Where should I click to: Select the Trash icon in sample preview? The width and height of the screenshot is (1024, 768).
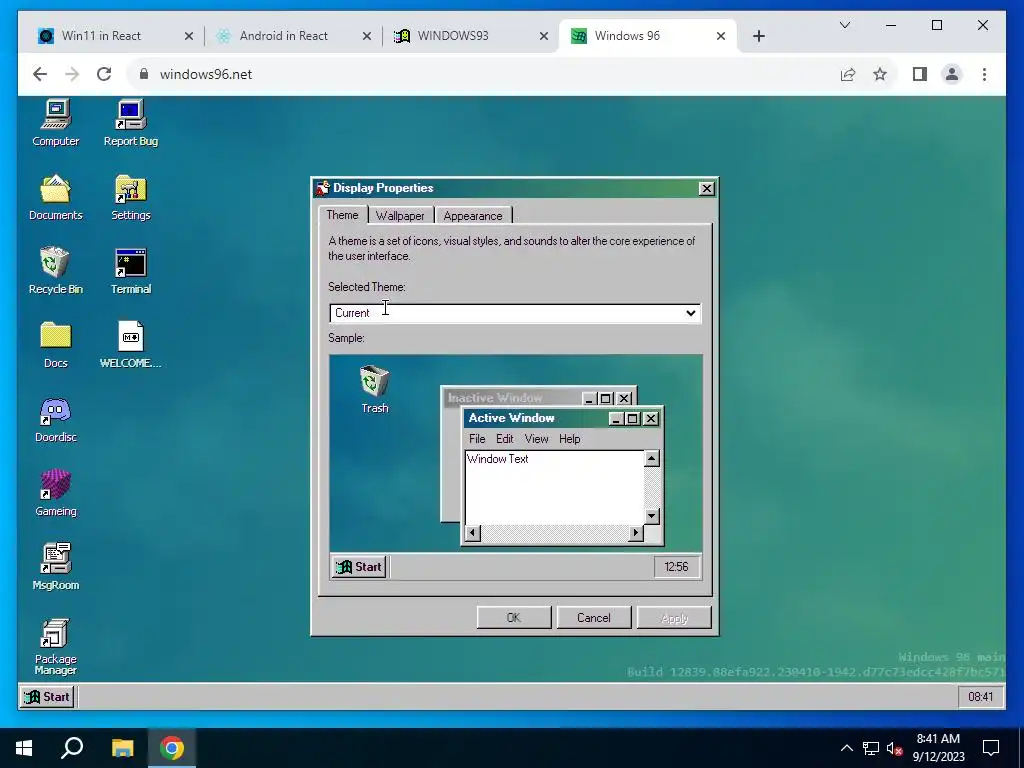(x=375, y=389)
